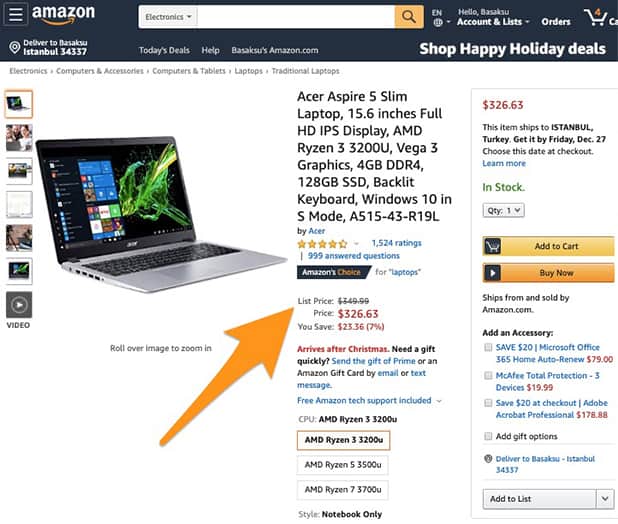Click the Amazon logo
This screenshot has height=524, width=618.
pos(63,14)
